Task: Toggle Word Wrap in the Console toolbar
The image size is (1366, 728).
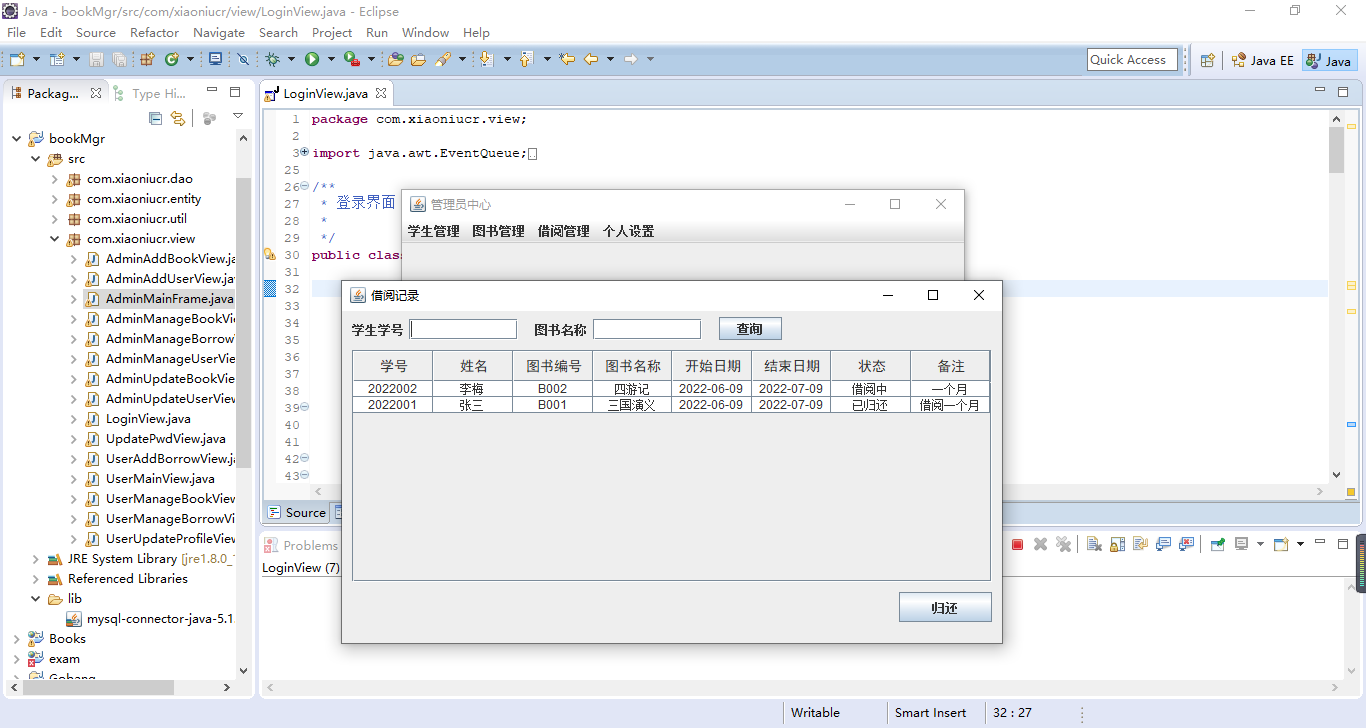Action: point(1140,544)
